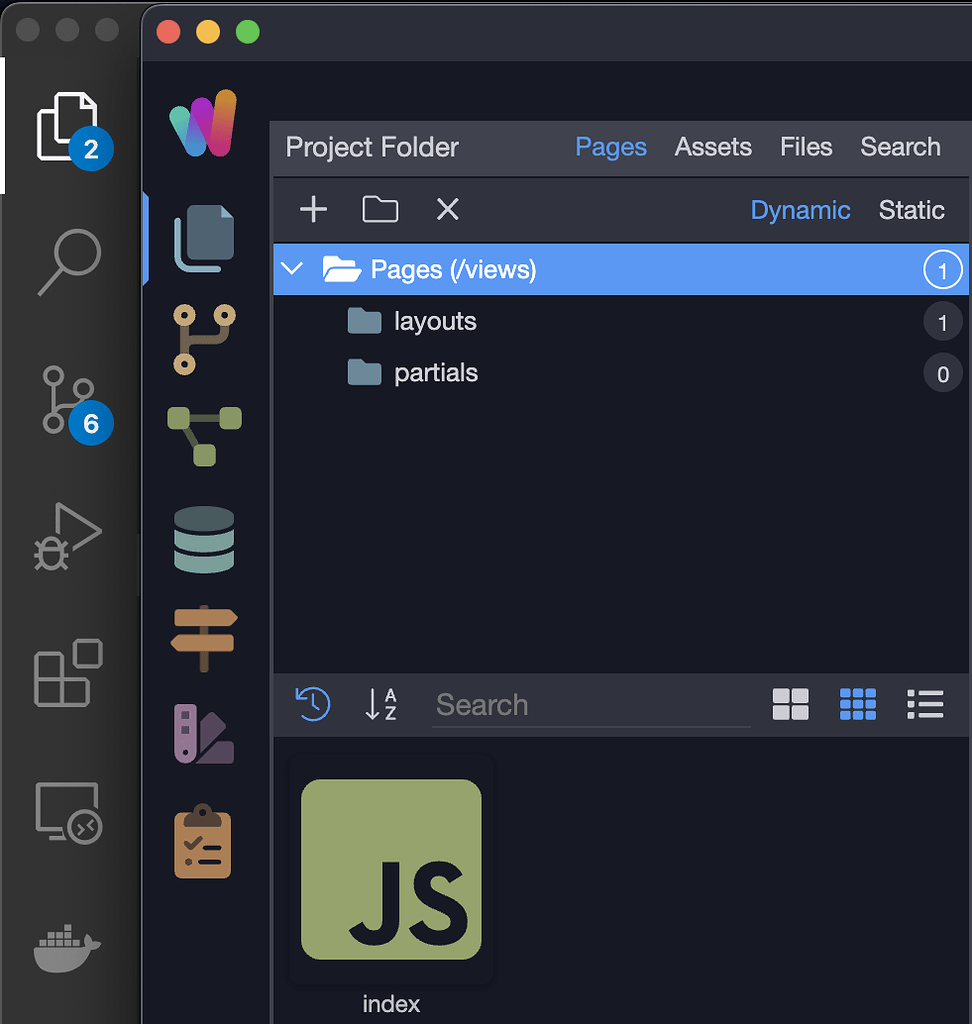Select the Pages file manager icon
Image resolution: width=972 pixels, height=1024 pixels.
click(x=203, y=237)
